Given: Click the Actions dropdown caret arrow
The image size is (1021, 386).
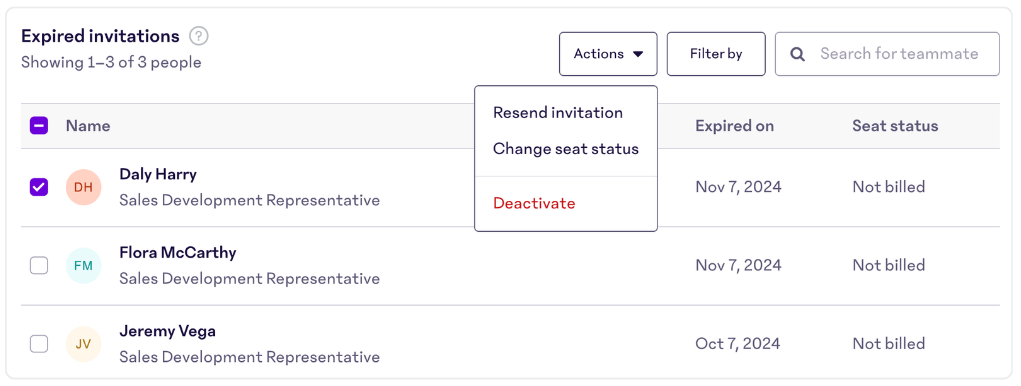Looking at the screenshot, I should (638, 54).
